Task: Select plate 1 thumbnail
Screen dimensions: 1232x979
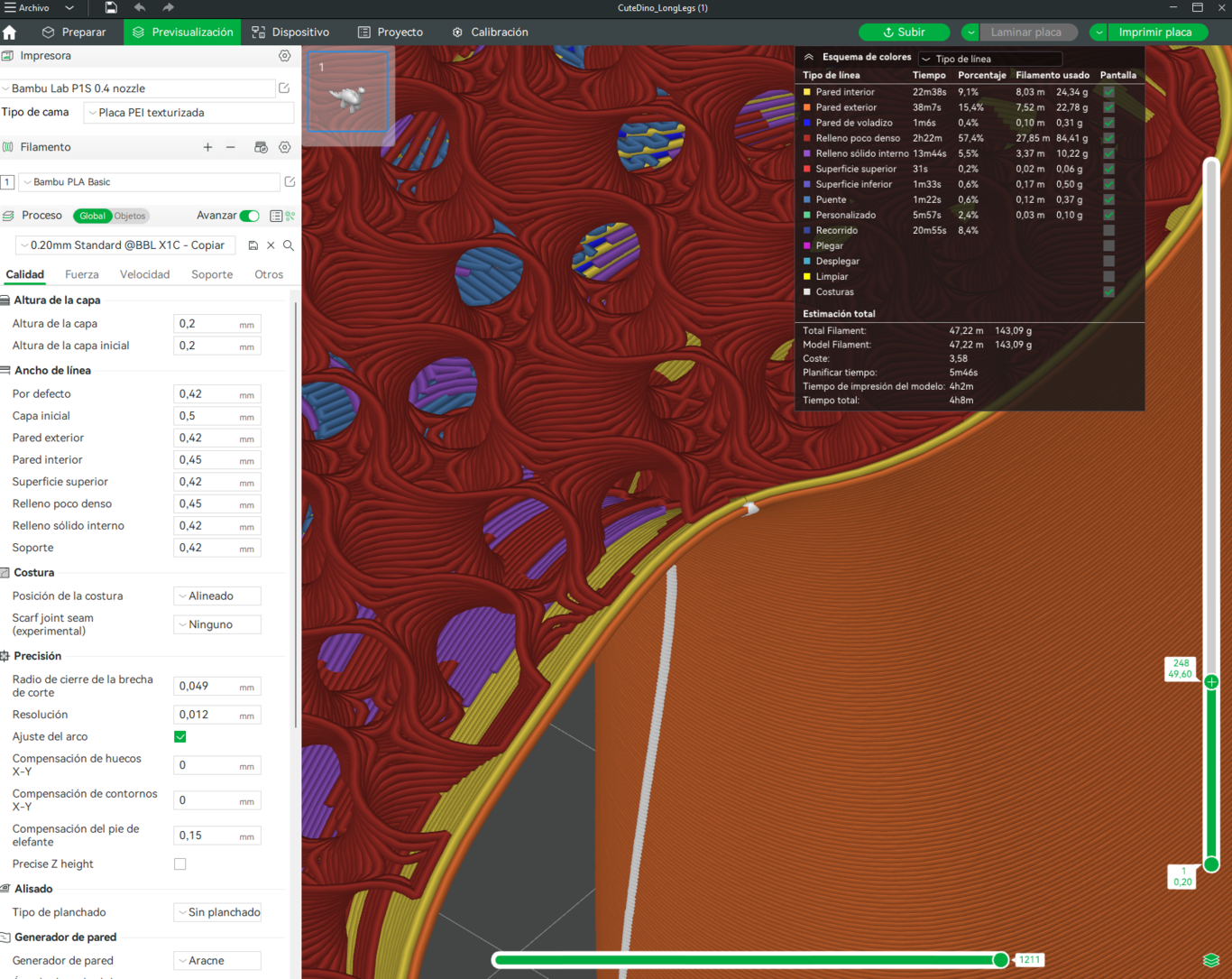Action: [348, 92]
